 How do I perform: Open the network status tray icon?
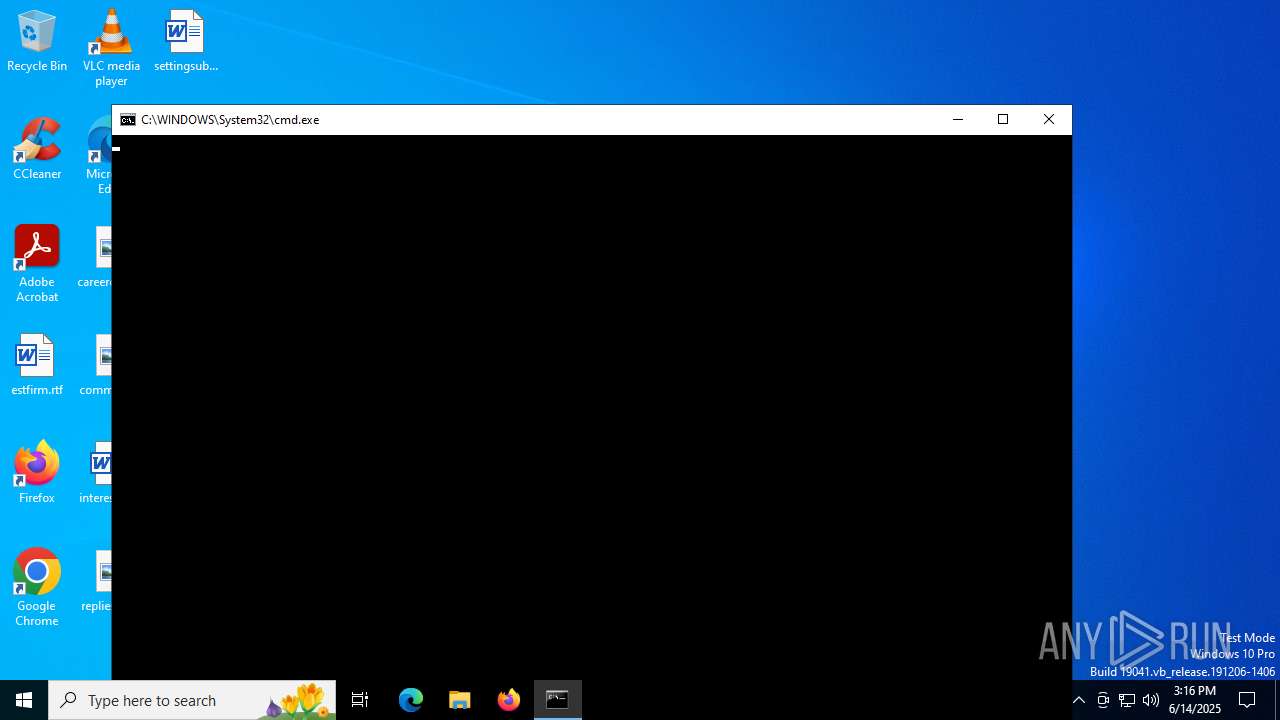coord(1127,700)
